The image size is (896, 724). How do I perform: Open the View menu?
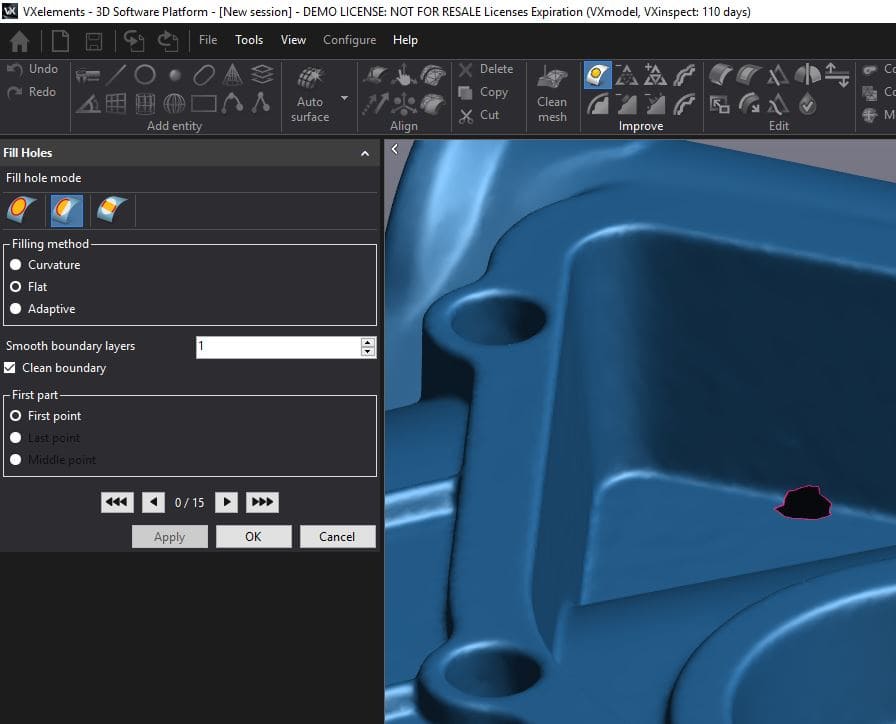(293, 40)
